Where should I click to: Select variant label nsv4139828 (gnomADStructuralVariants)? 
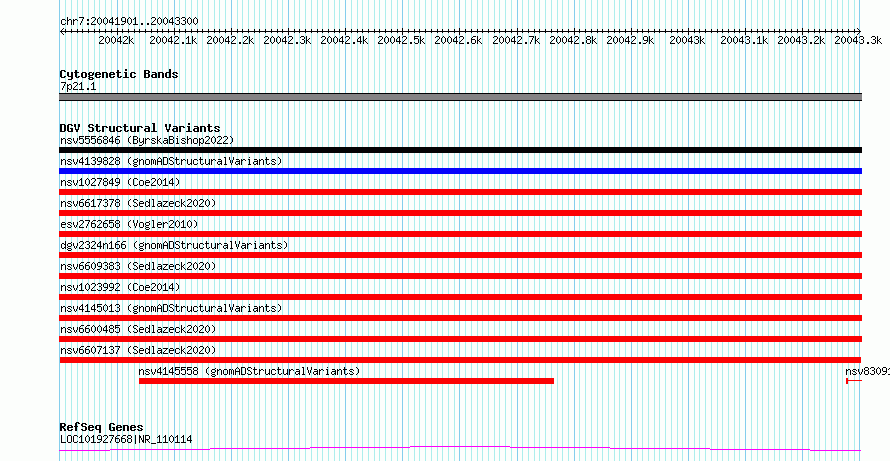click(171, 161)
